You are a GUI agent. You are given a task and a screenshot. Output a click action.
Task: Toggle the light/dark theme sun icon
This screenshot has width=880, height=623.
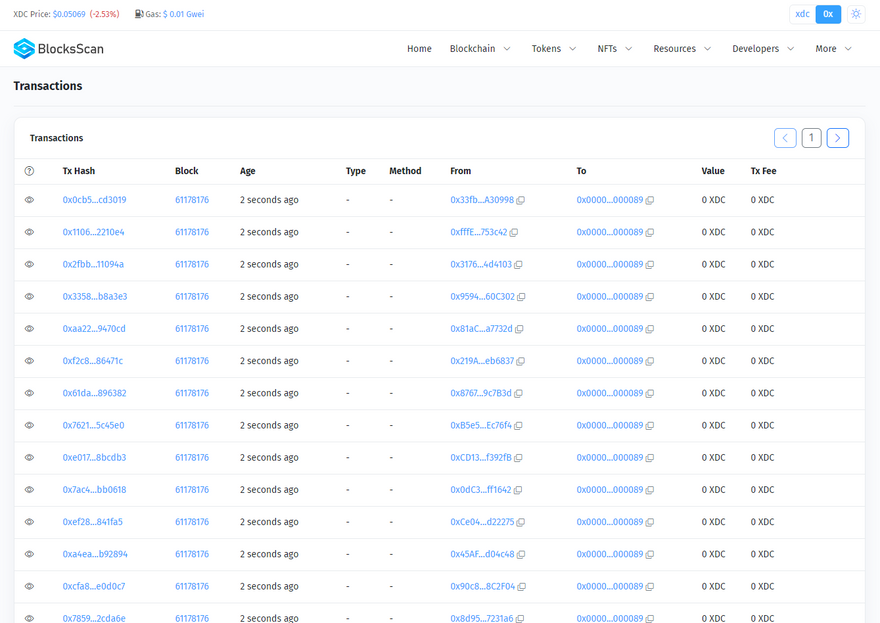click(855, 14)
